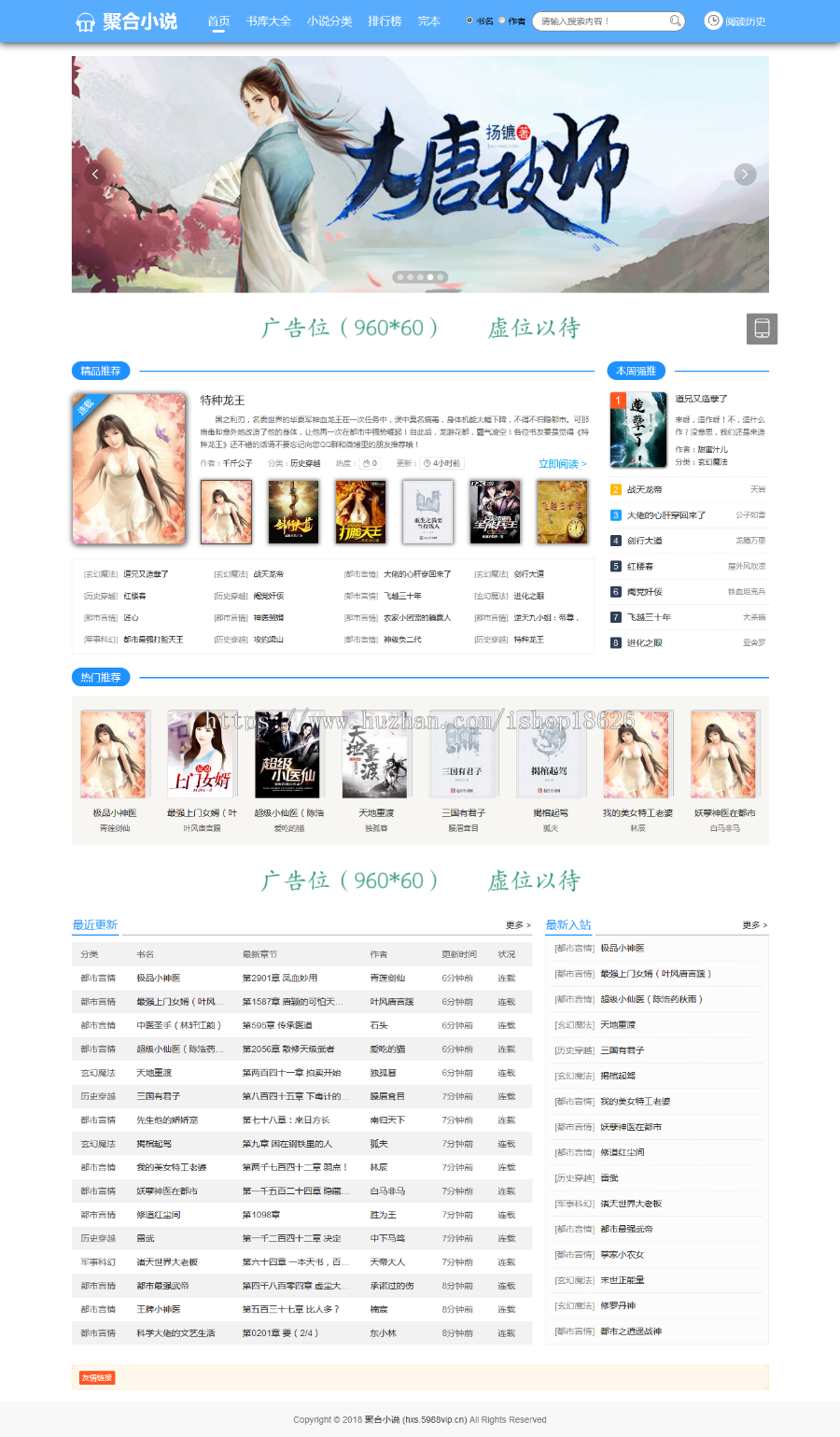Show previous banner slide with left arrow

point(95,175)
